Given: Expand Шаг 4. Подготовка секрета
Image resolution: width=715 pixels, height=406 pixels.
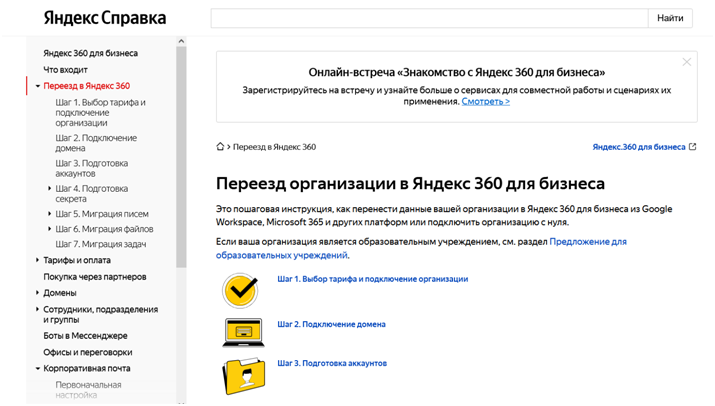Looking at the screenshot, I should click(x=49, y=188).
